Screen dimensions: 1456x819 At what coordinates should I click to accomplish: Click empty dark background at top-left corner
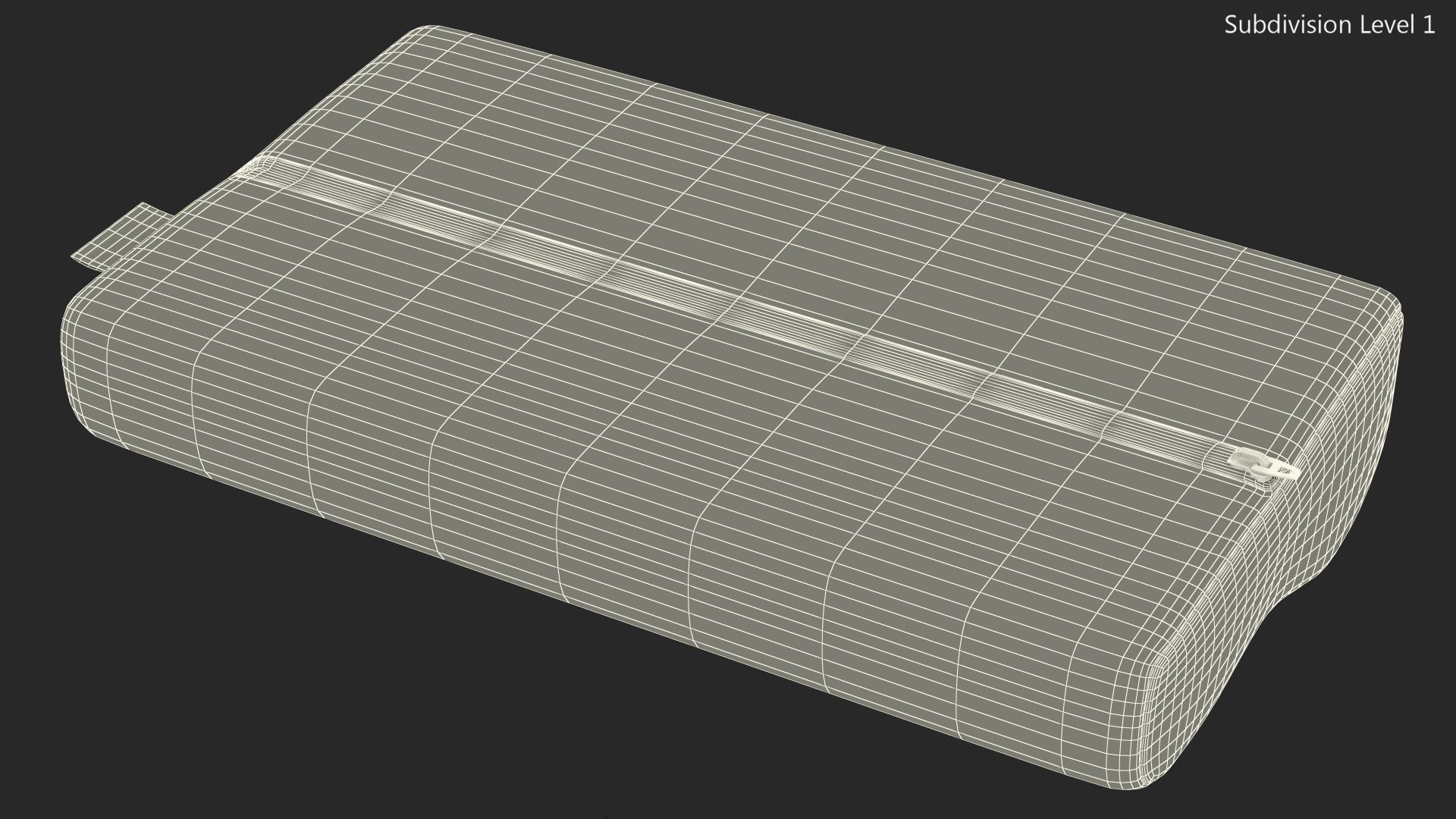[x=45, y=45]
